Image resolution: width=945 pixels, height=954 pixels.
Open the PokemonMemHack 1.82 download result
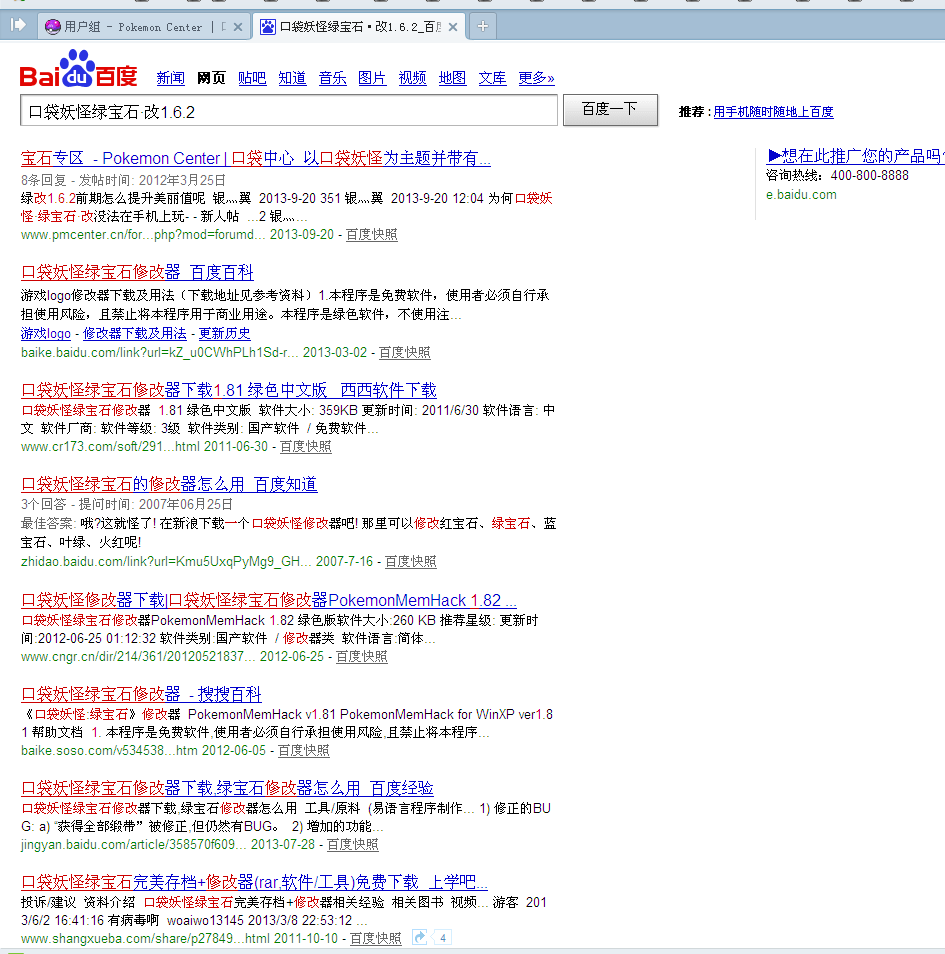tap(269, 601)
